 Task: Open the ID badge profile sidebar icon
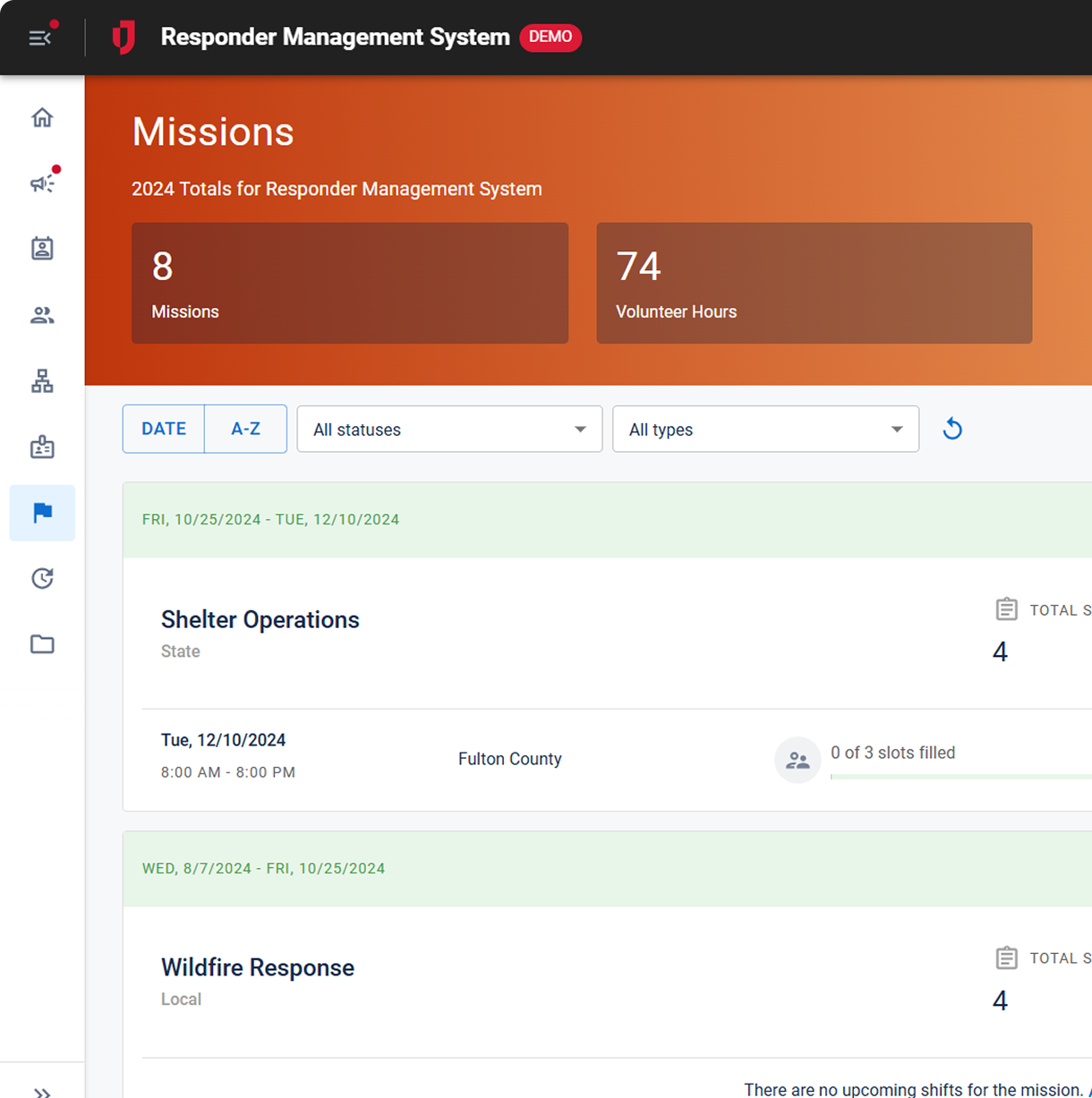point(42,249)
